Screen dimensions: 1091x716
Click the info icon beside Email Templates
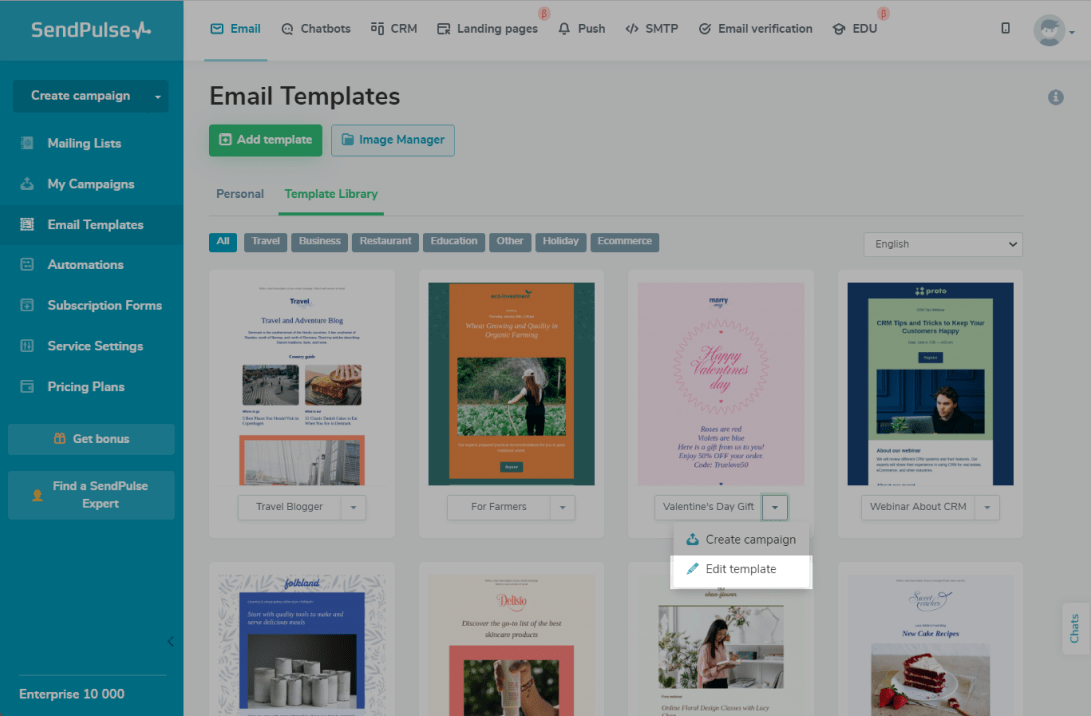(1056, 97)
